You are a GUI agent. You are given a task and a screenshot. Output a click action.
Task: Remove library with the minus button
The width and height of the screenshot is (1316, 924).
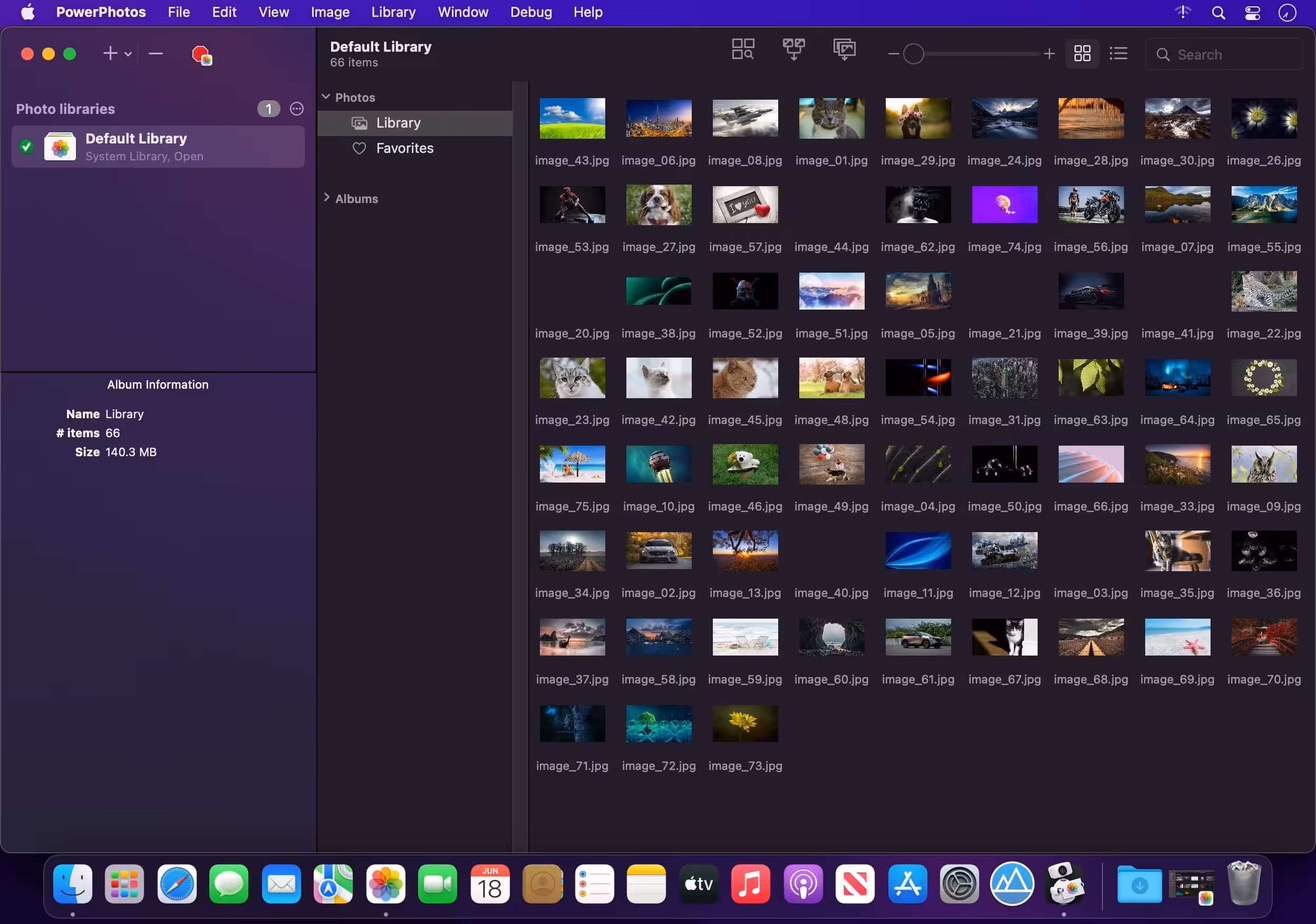point(156,54)
